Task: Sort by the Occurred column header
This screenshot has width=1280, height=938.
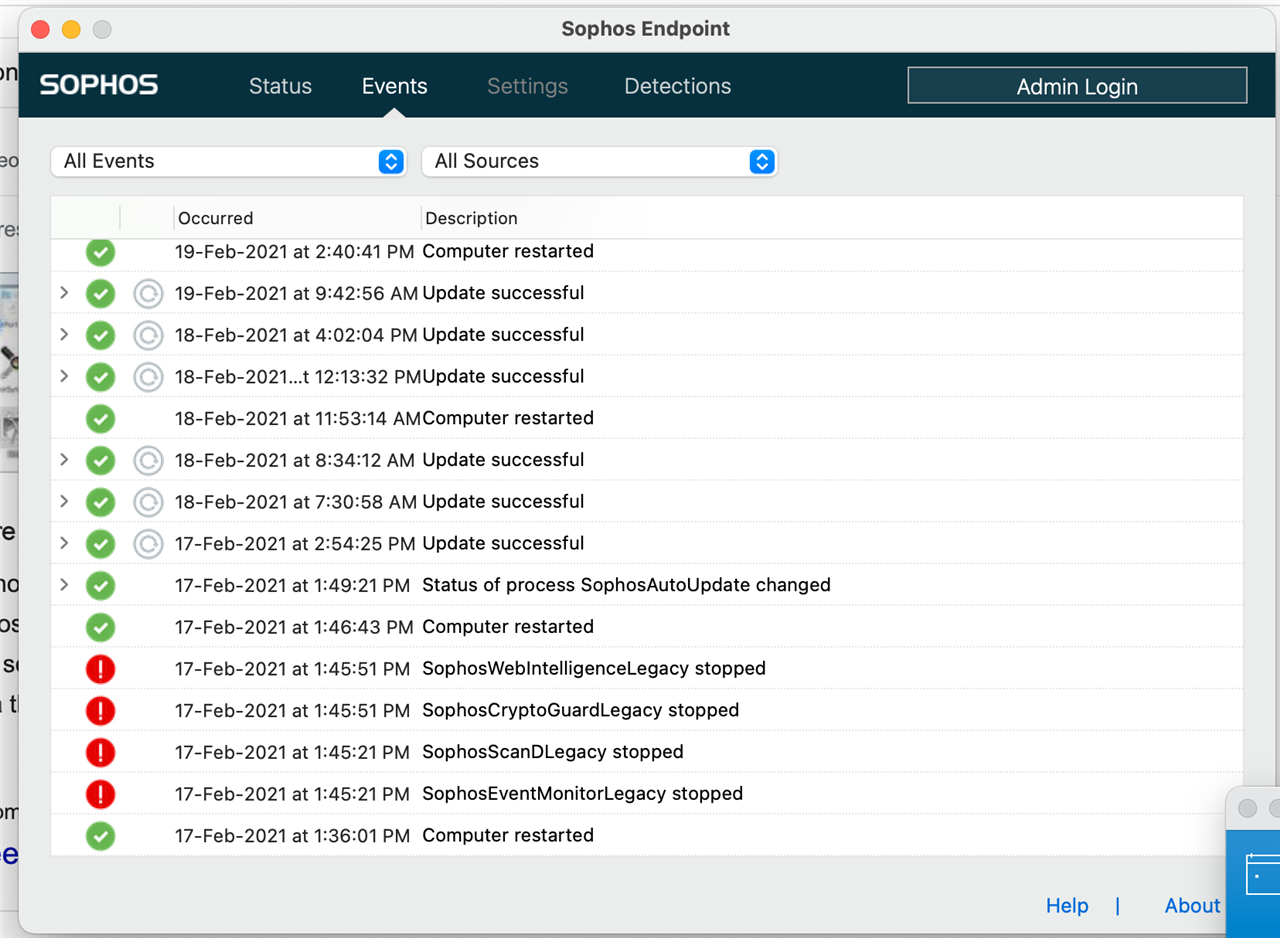Action: tap(215, 218)
